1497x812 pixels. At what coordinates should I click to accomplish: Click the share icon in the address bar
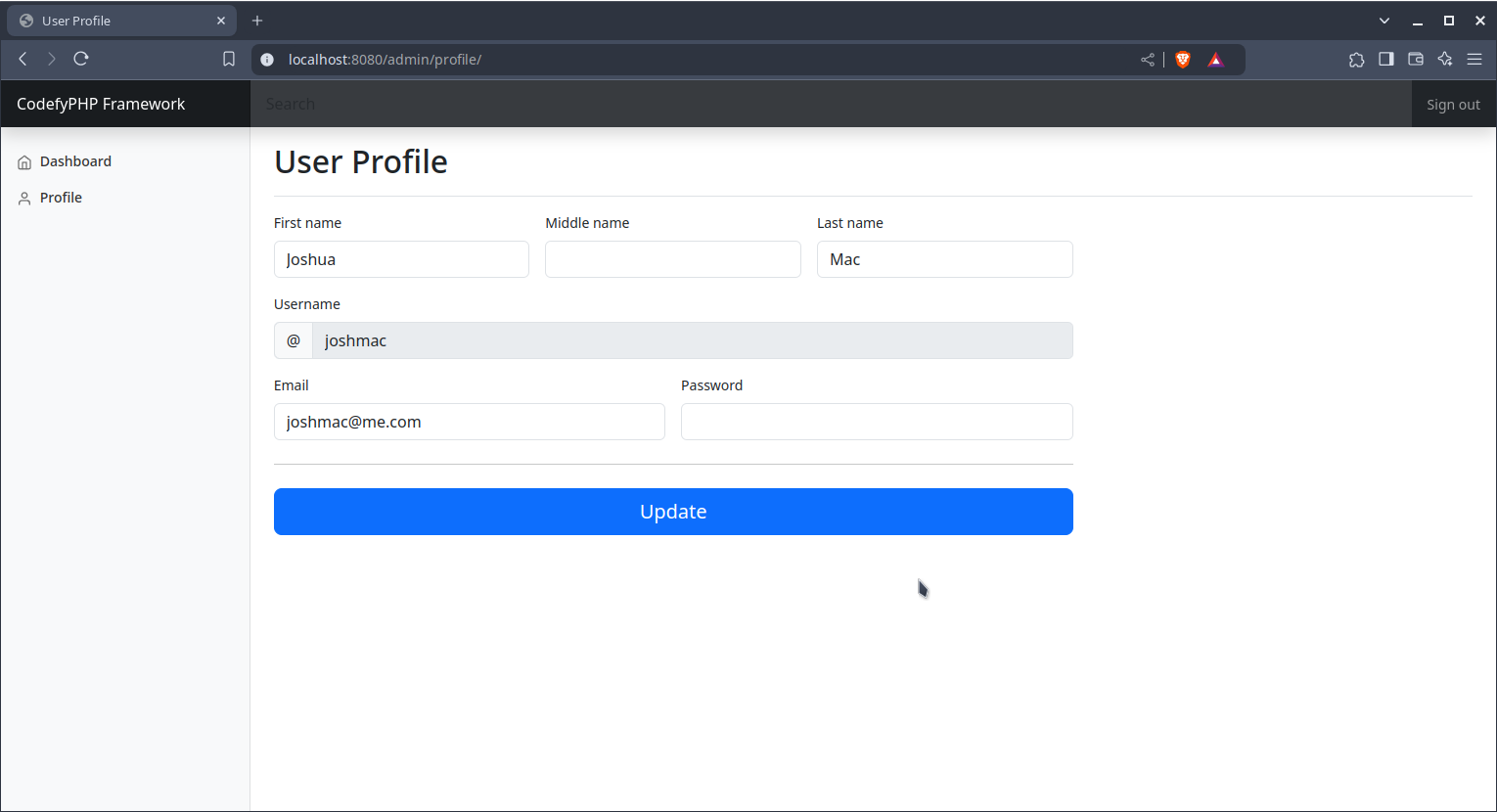coord(1148,60)
